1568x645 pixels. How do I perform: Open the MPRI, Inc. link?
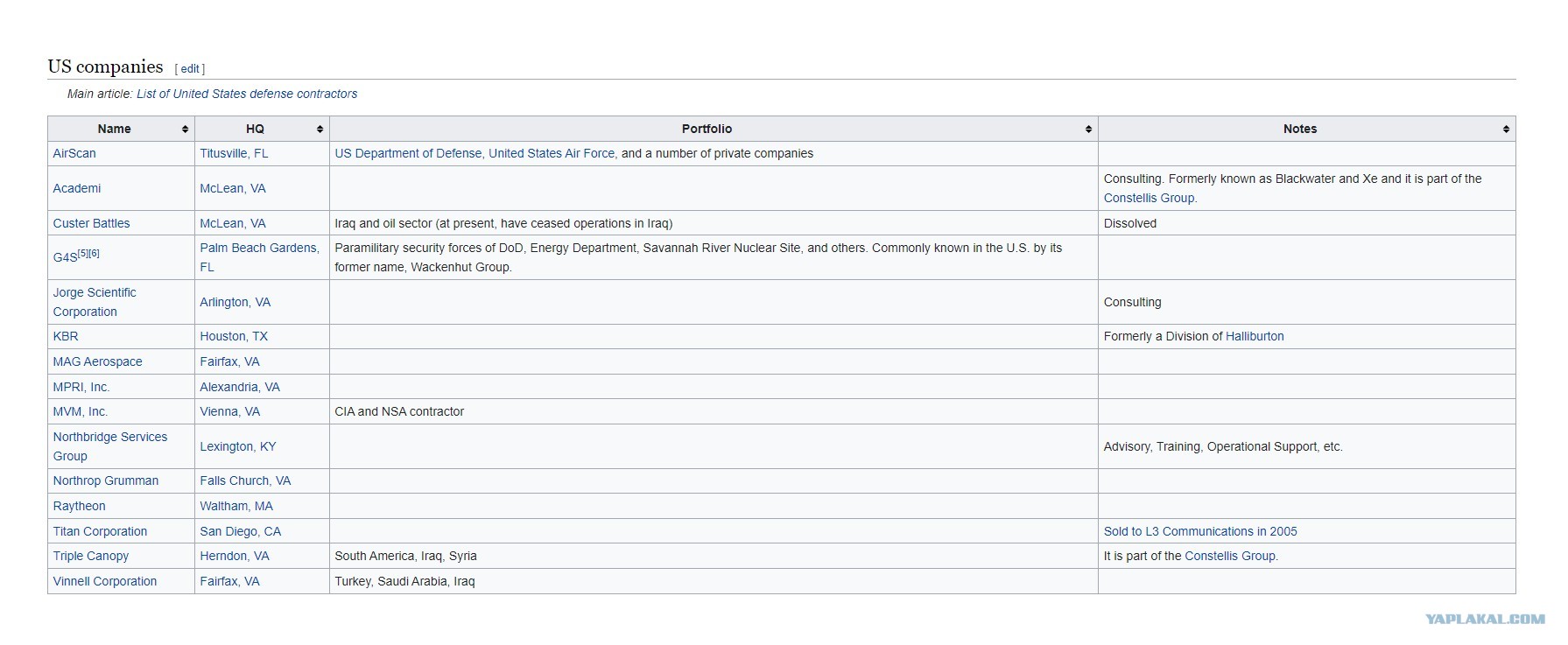click(81, 387)
